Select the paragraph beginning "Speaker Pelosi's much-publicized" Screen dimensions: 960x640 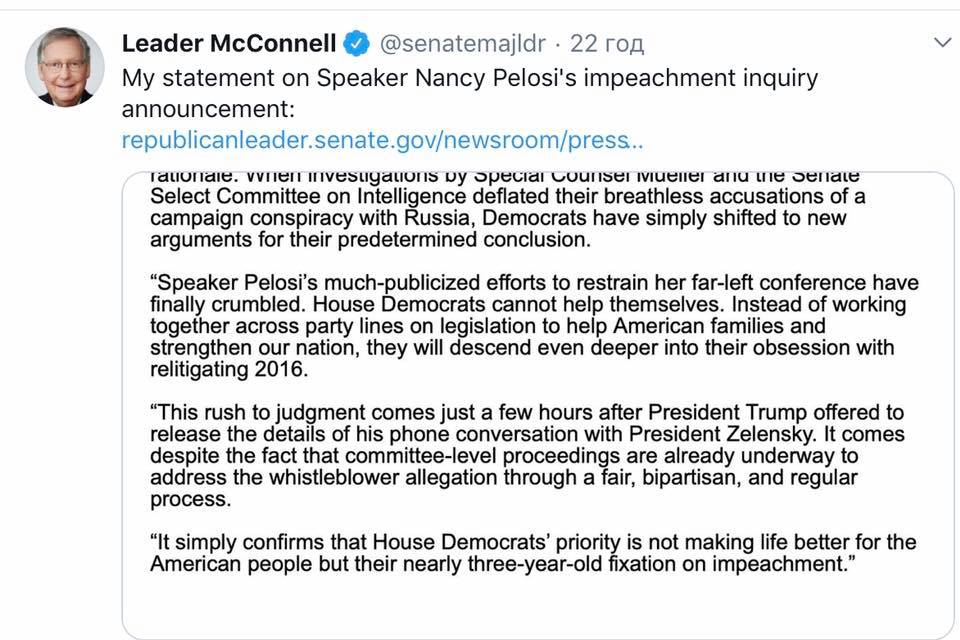534,326
